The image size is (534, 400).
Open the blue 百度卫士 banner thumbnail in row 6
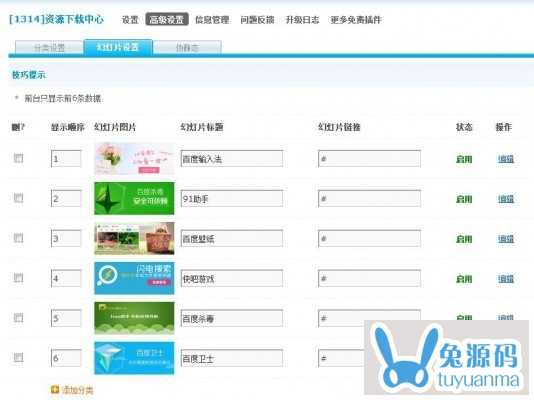[134, 358]
